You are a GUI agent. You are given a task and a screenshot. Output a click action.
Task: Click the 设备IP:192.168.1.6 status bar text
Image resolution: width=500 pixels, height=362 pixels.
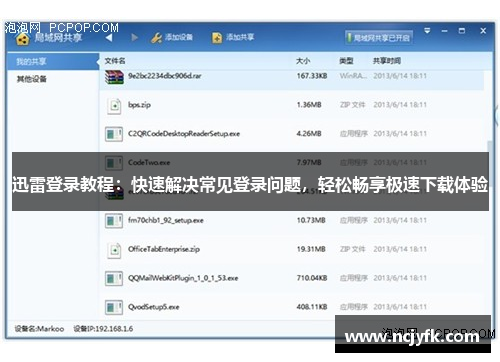[x=103, y=329]
